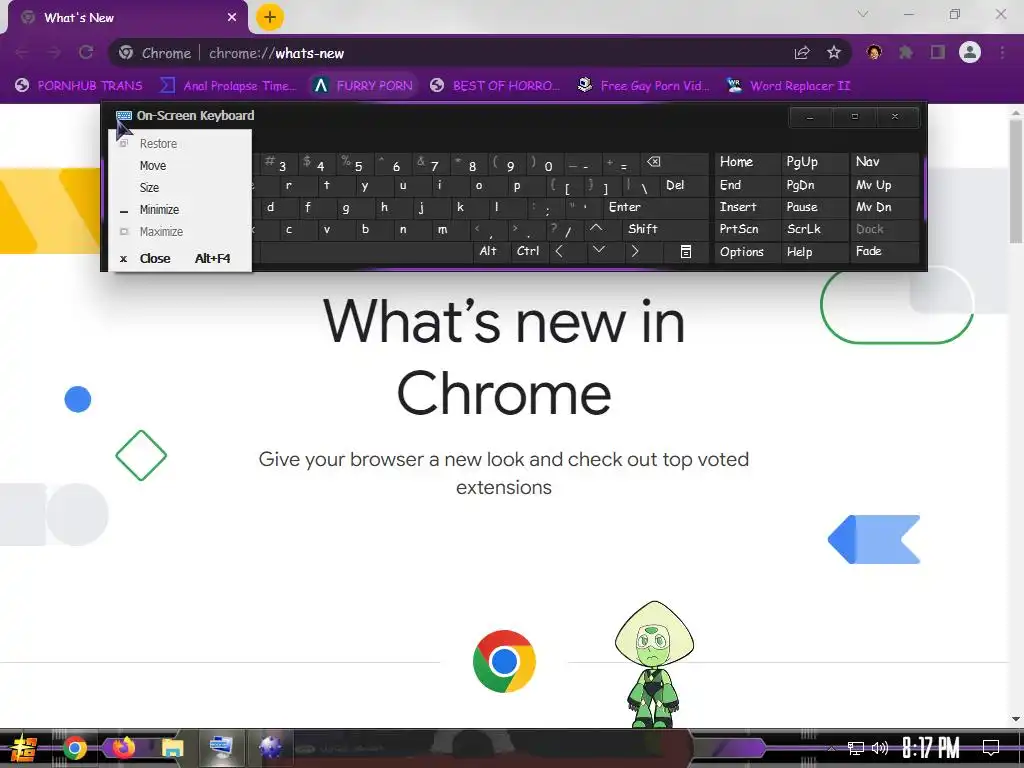Tap the Pause key
1024x768 pixels.
point(814,207)
